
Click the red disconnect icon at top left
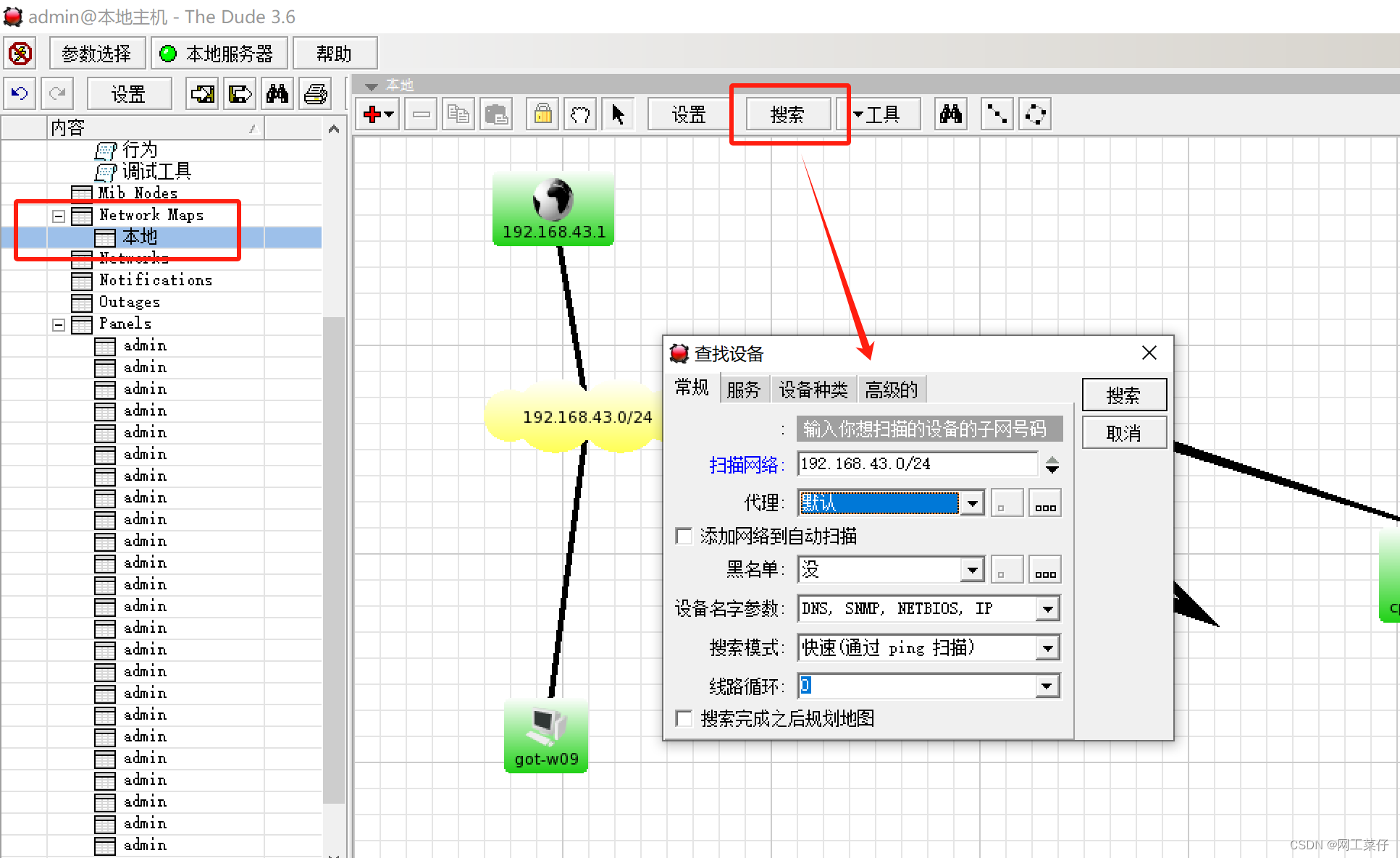tap(20, 54)
